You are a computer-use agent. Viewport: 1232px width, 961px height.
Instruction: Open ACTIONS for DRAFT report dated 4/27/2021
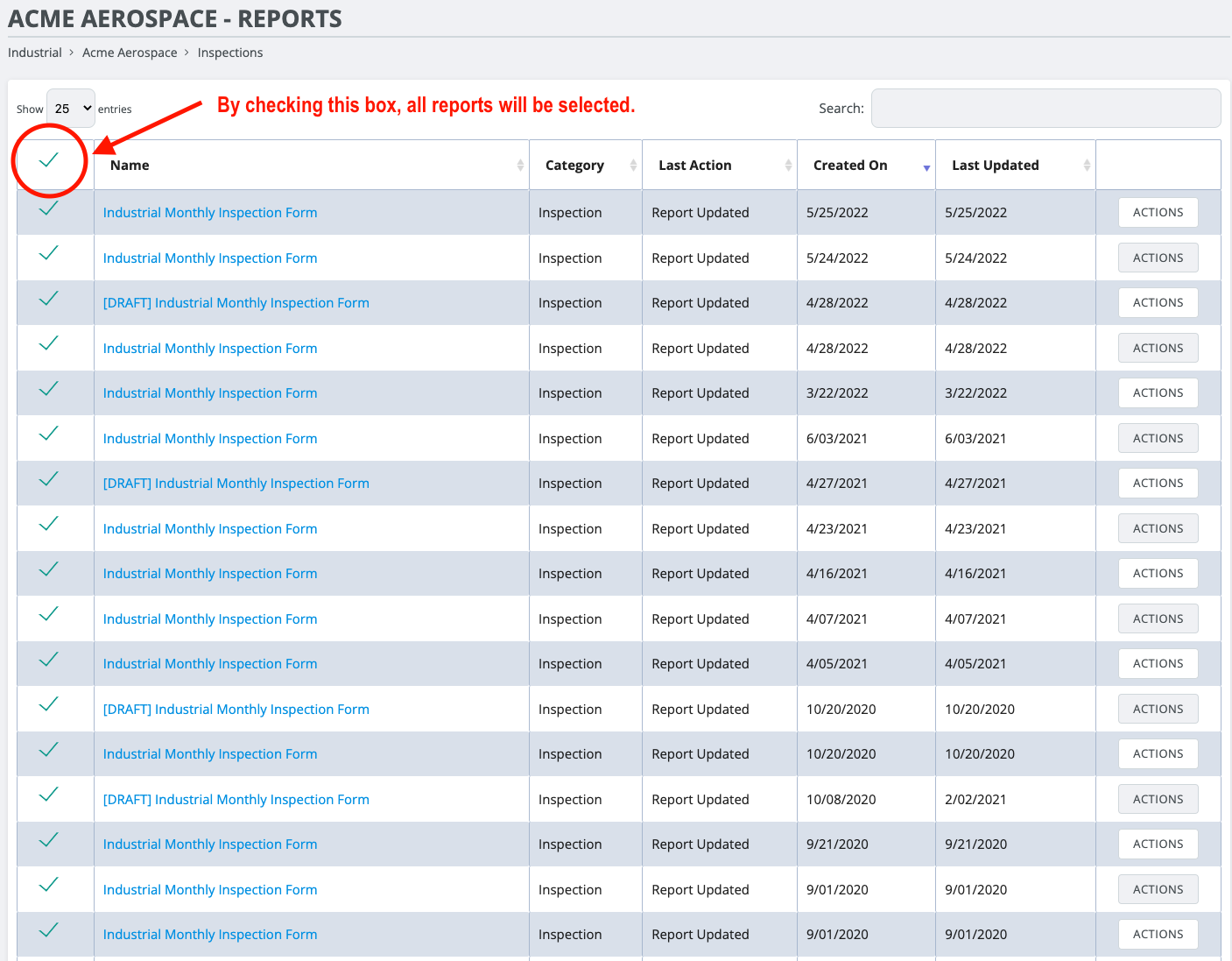click(1158, 484)
